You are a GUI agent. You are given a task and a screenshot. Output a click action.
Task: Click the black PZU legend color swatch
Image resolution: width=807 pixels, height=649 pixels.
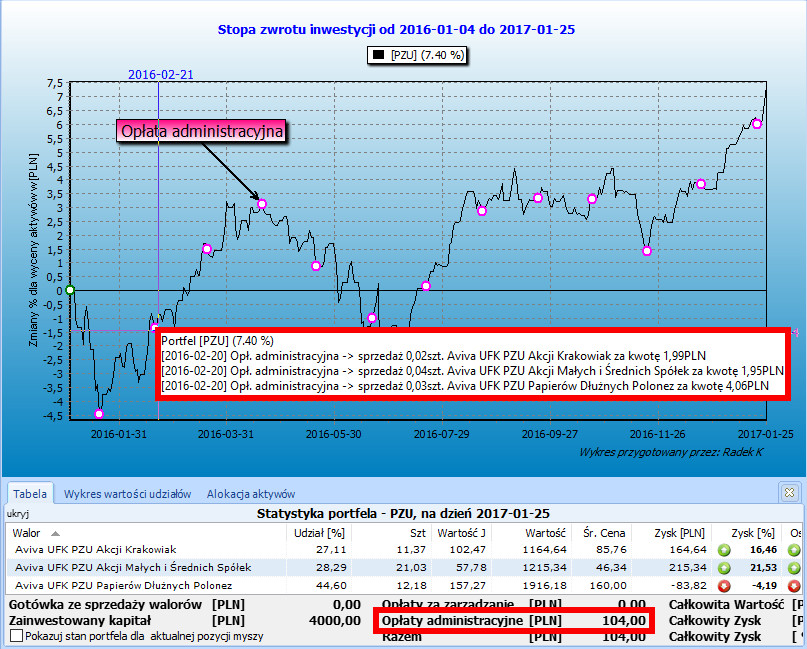(378, 55)
